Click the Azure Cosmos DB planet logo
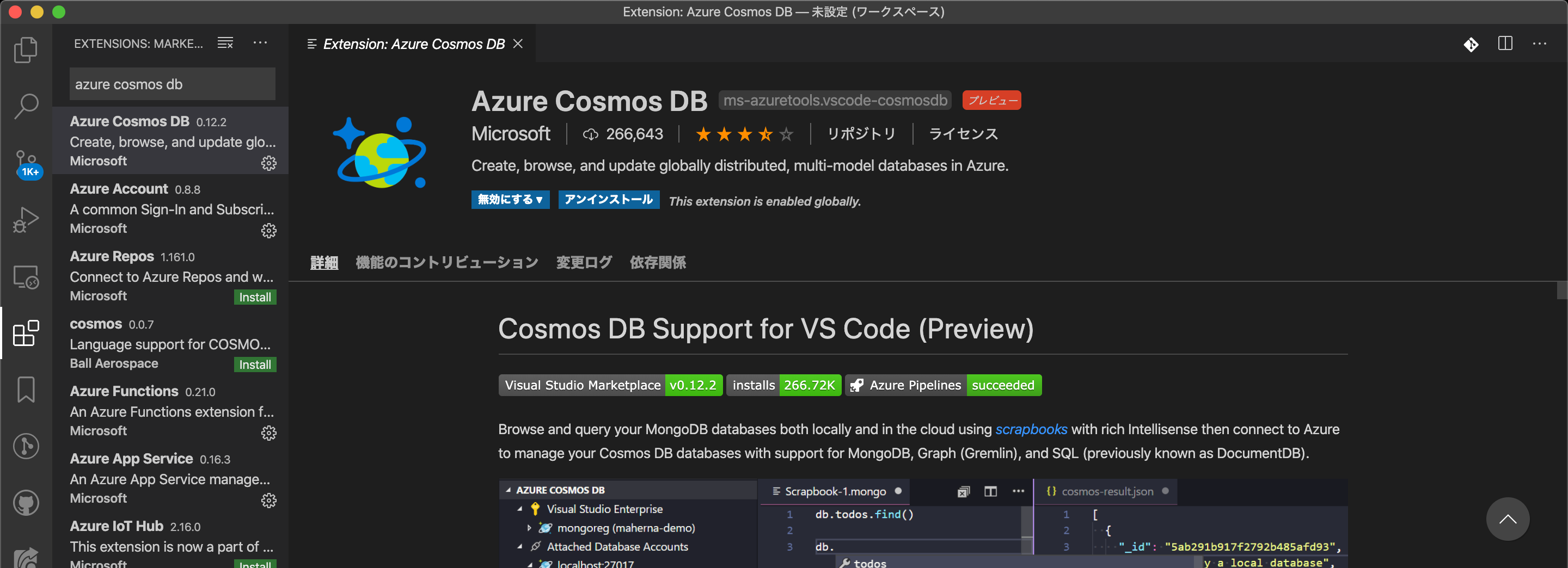Image resolution: width=1568 pixels, height=568 pixels. (x=381, y=152)
